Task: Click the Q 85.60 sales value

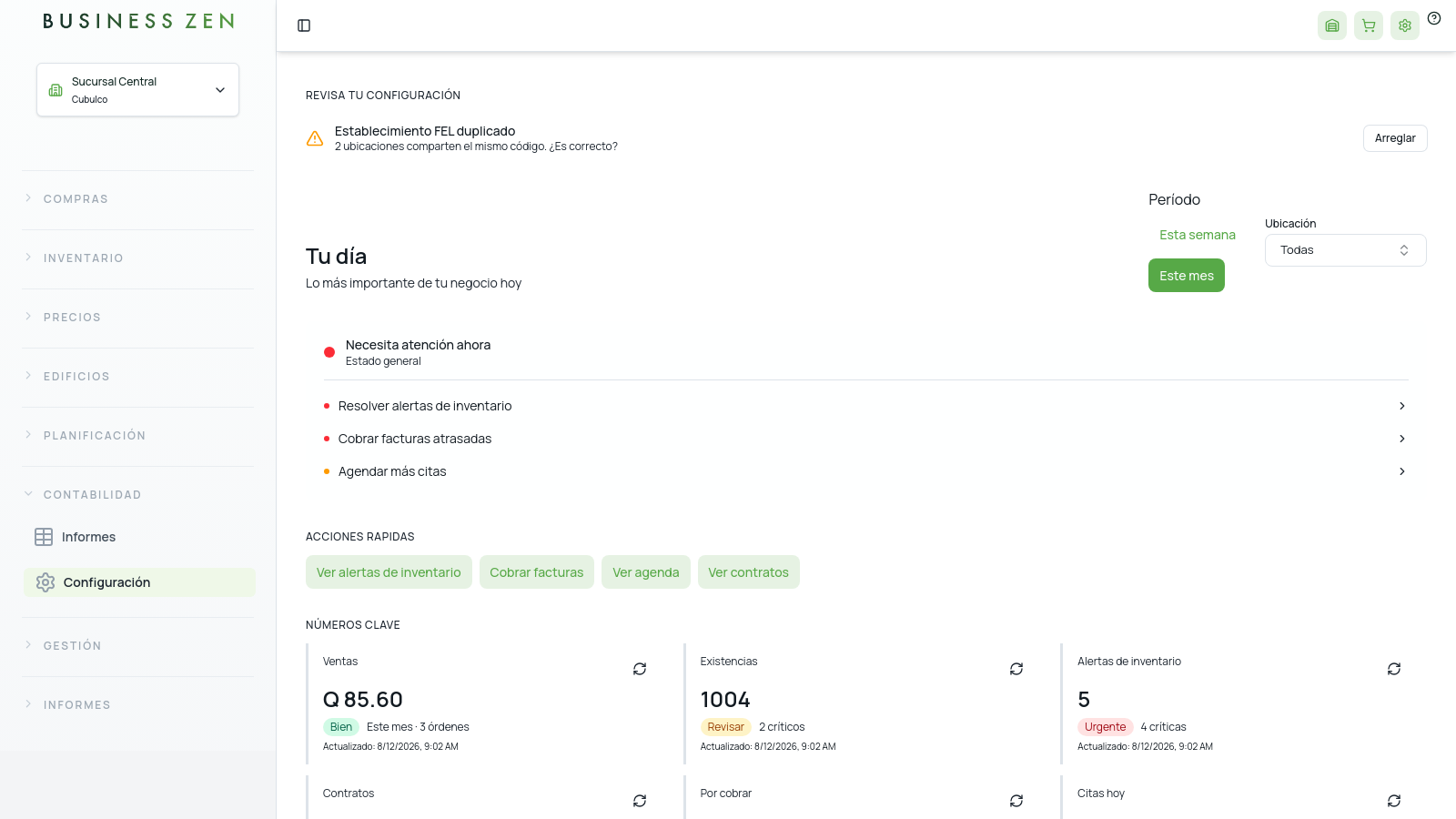Action: (363, 700)
